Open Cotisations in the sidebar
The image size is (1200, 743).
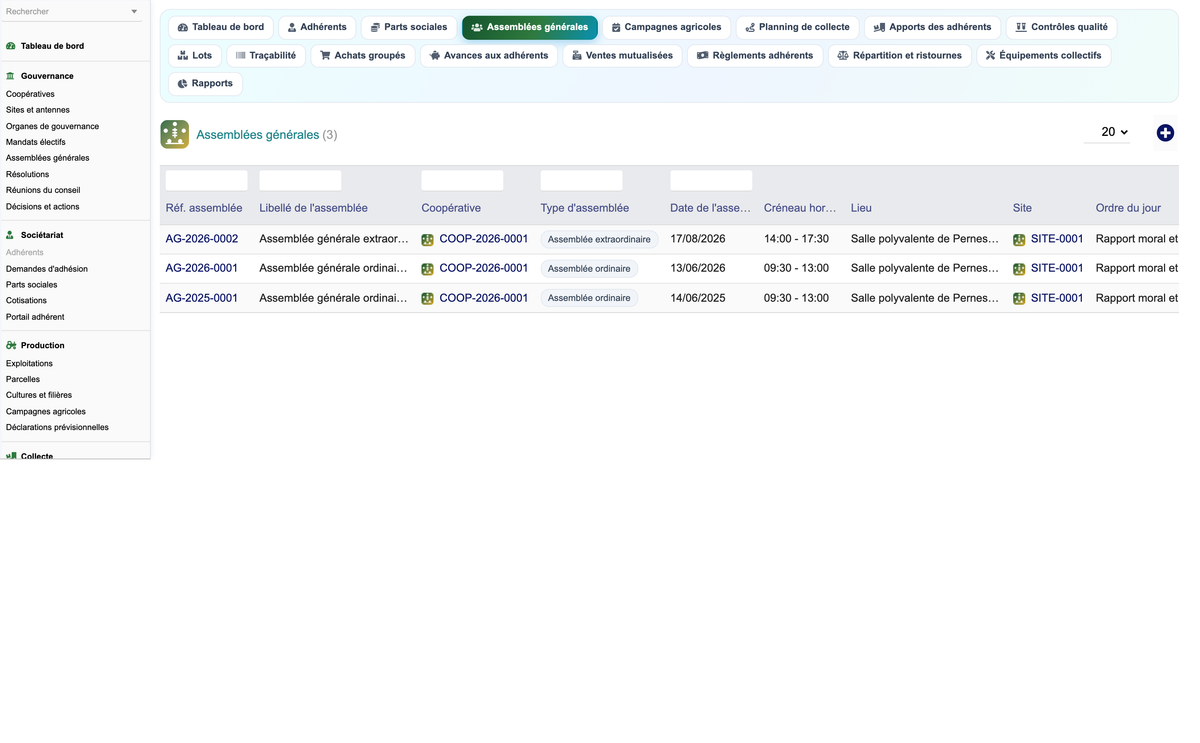coord(26,300)
